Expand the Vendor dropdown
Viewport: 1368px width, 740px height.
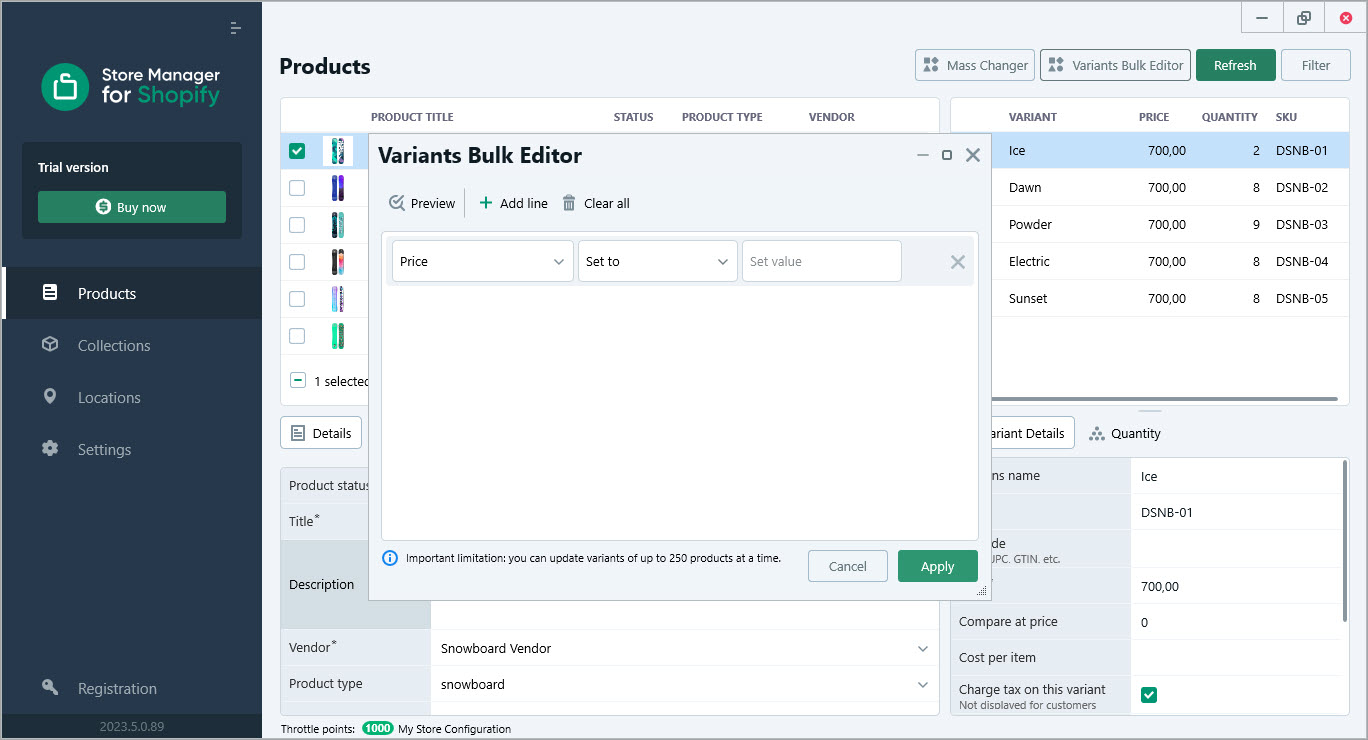pos(923,648)
